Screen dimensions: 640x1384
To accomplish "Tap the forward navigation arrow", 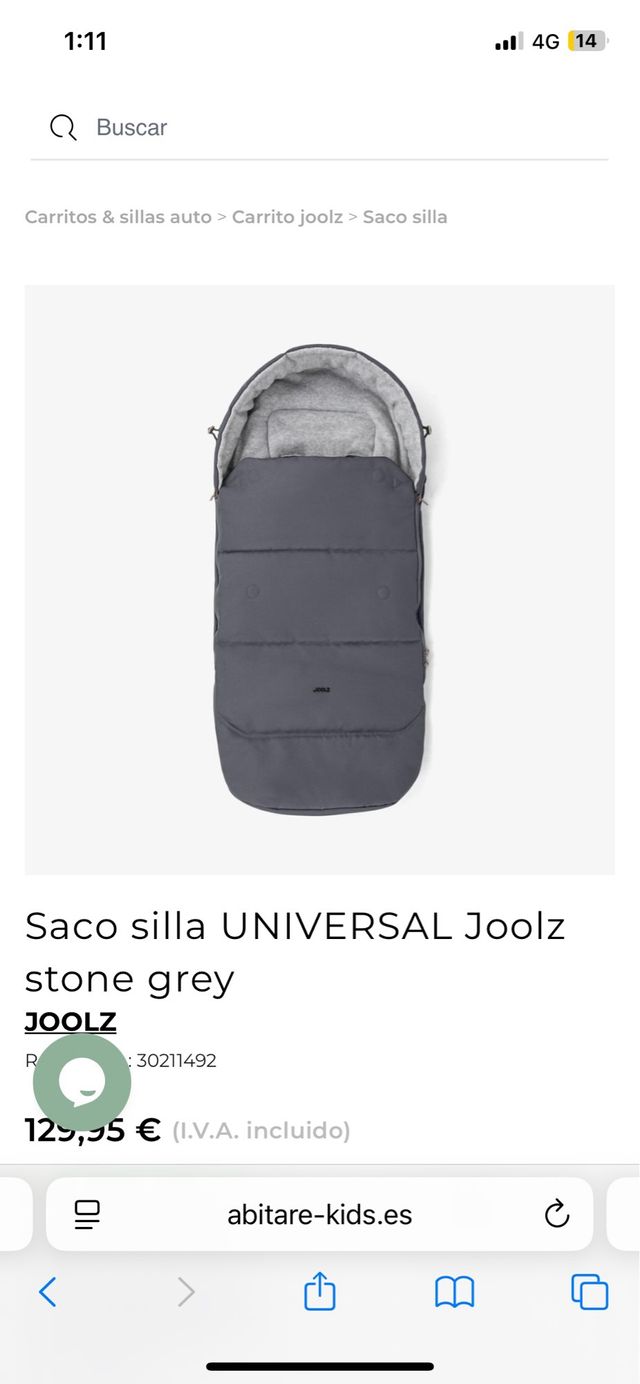I will pos(186,1292).
